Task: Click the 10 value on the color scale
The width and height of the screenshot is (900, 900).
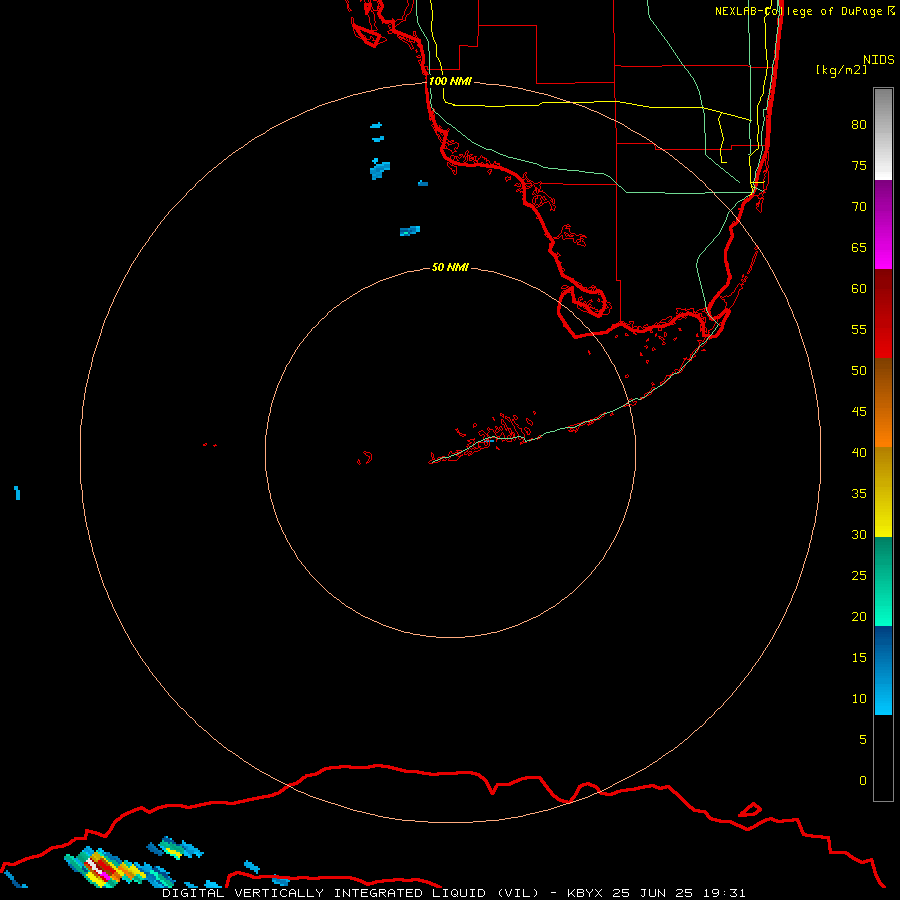Action: tap(859, 699)
